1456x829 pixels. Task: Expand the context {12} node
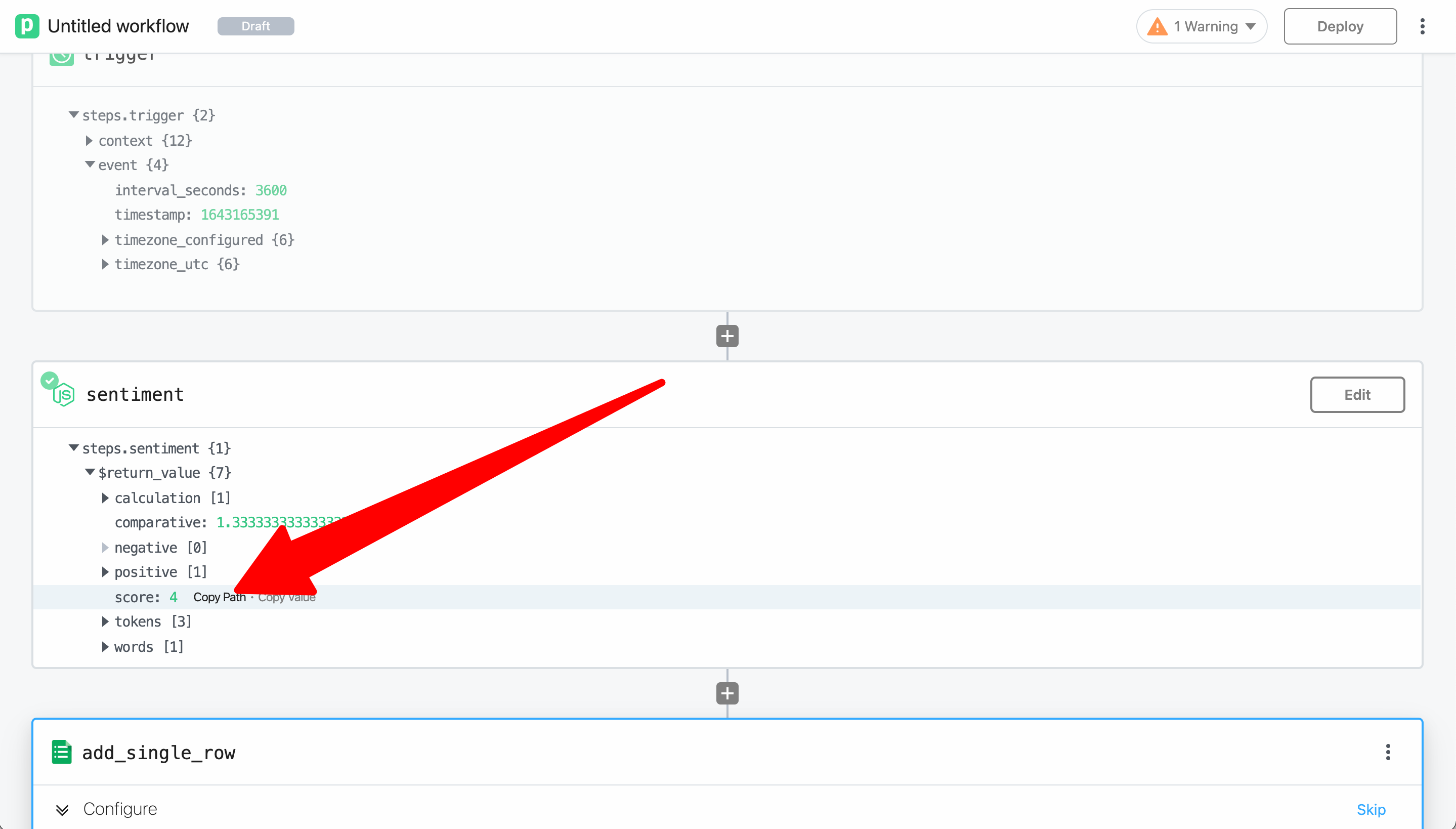89,140
